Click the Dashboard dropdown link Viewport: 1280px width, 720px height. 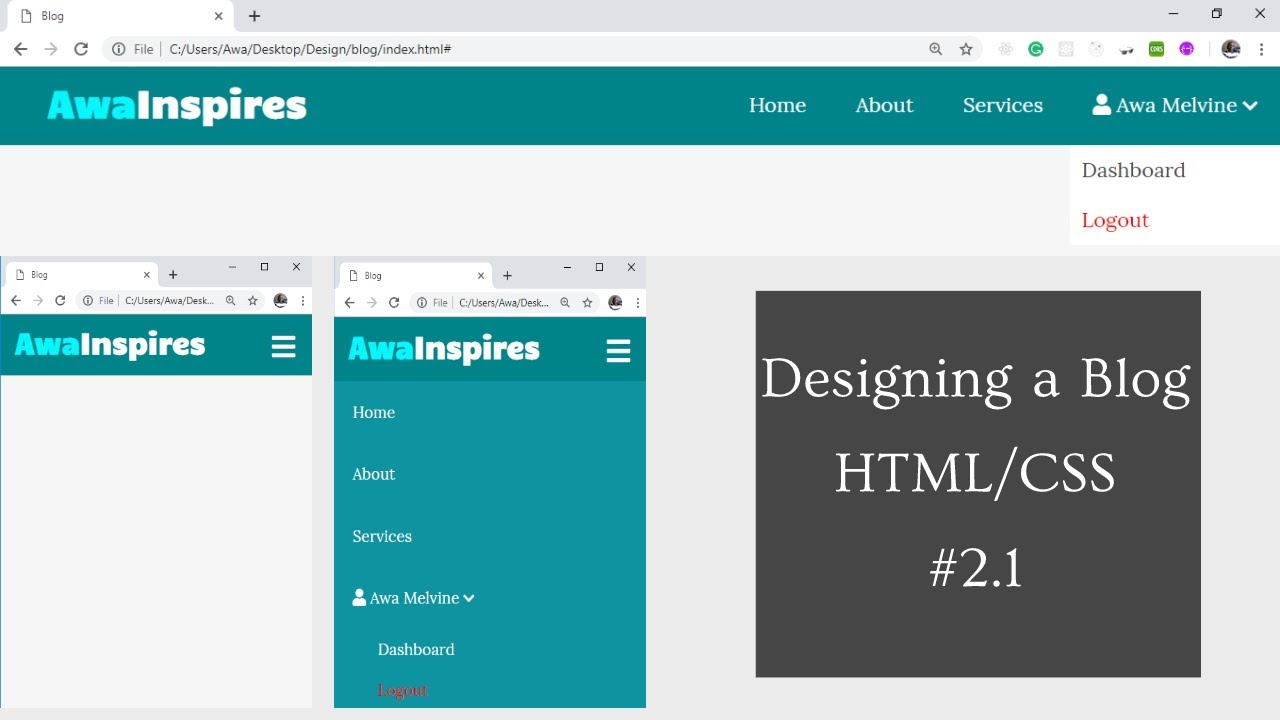point(1133,170)
